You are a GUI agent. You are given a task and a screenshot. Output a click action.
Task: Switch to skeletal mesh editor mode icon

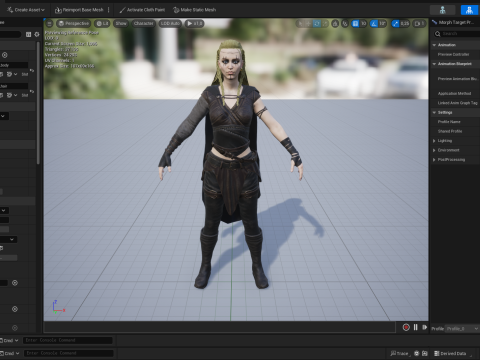point(469,10)
